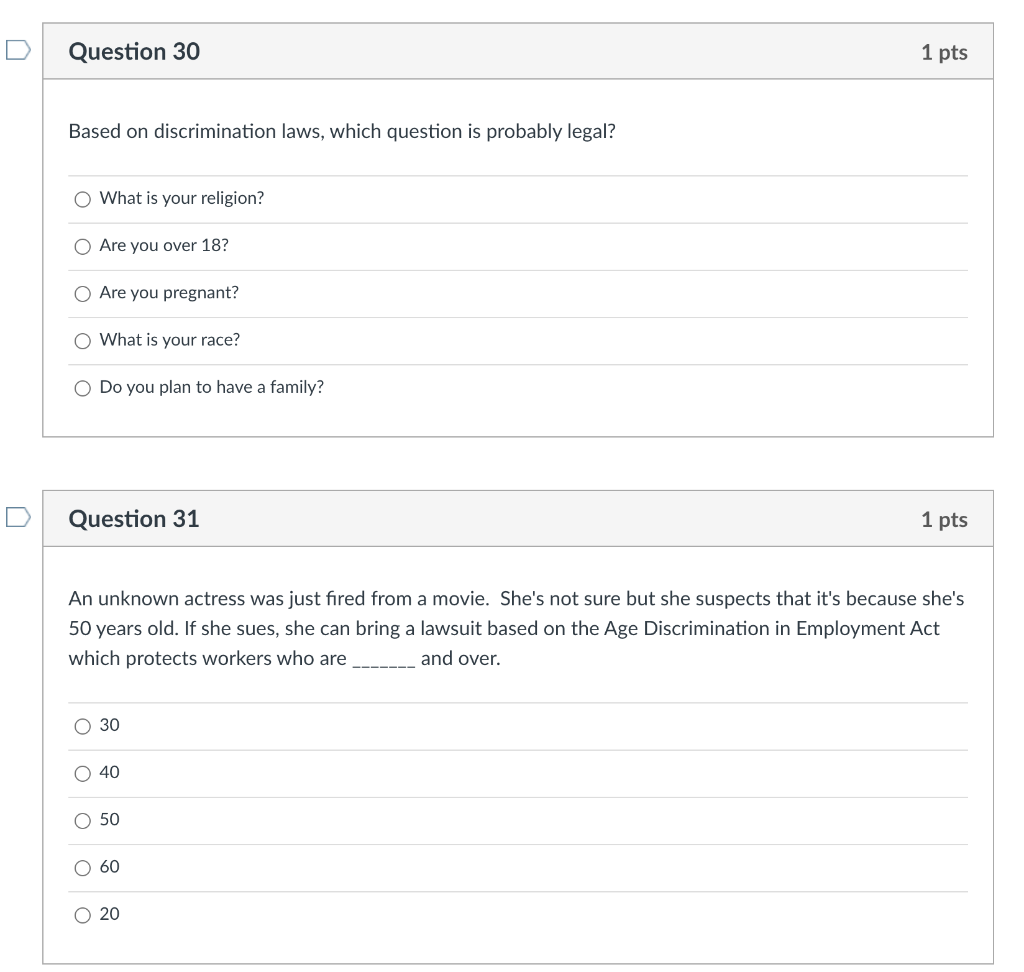The height and width of the screenshot is (972, 1024).
Task: Choose answer 30 for Question 31
Action: [x=82, y=726]
